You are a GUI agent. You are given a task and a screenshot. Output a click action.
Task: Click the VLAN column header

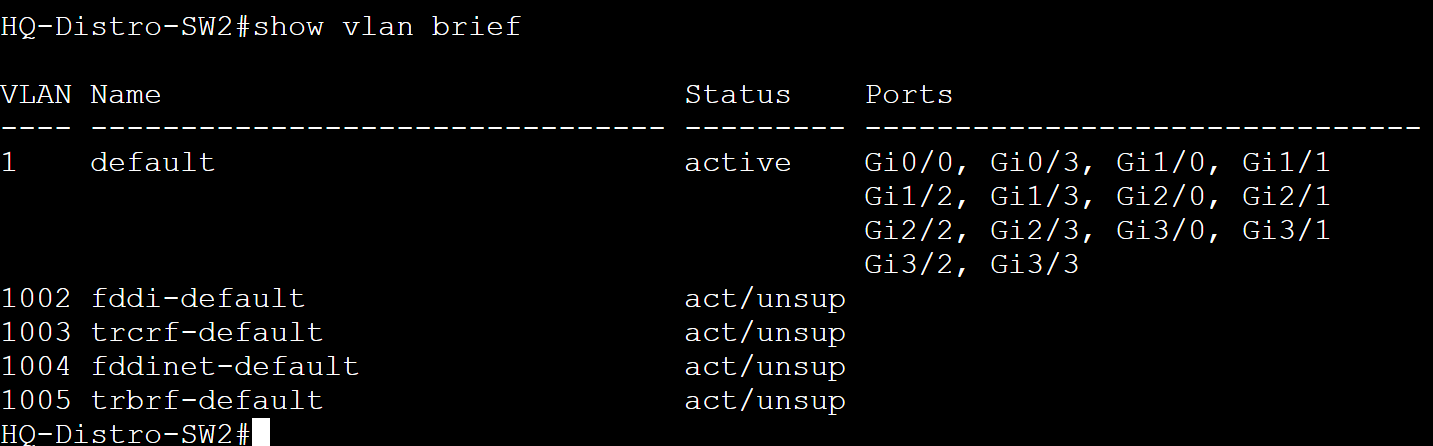click(x=36, y=95)
